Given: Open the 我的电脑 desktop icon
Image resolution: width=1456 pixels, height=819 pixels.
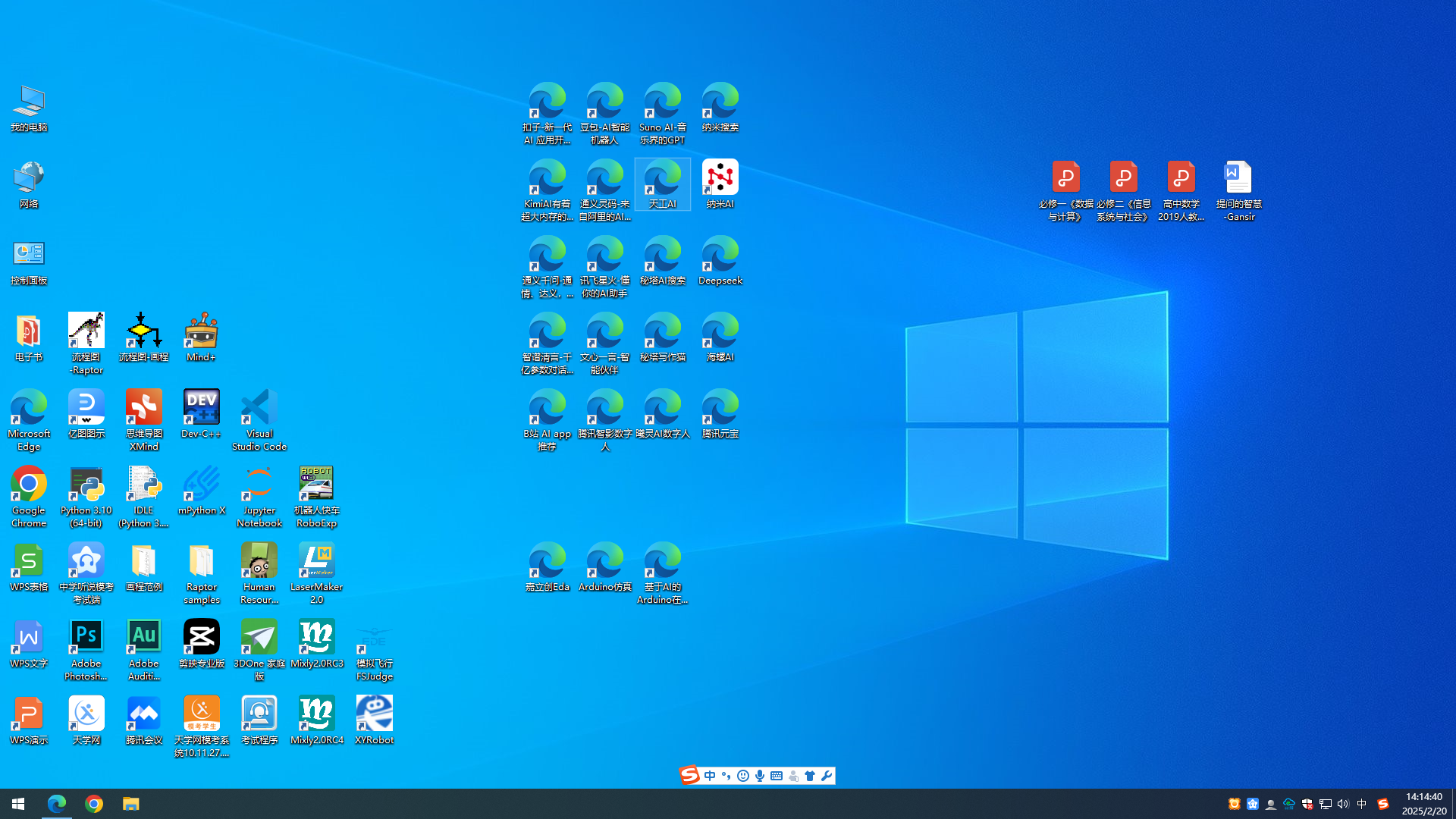Looking at the screenshot, I should tap(29, 109).
